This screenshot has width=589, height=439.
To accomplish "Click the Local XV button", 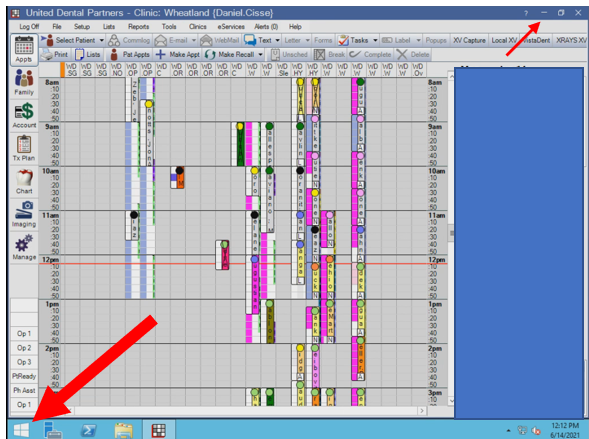I will (x=504, y=40).
